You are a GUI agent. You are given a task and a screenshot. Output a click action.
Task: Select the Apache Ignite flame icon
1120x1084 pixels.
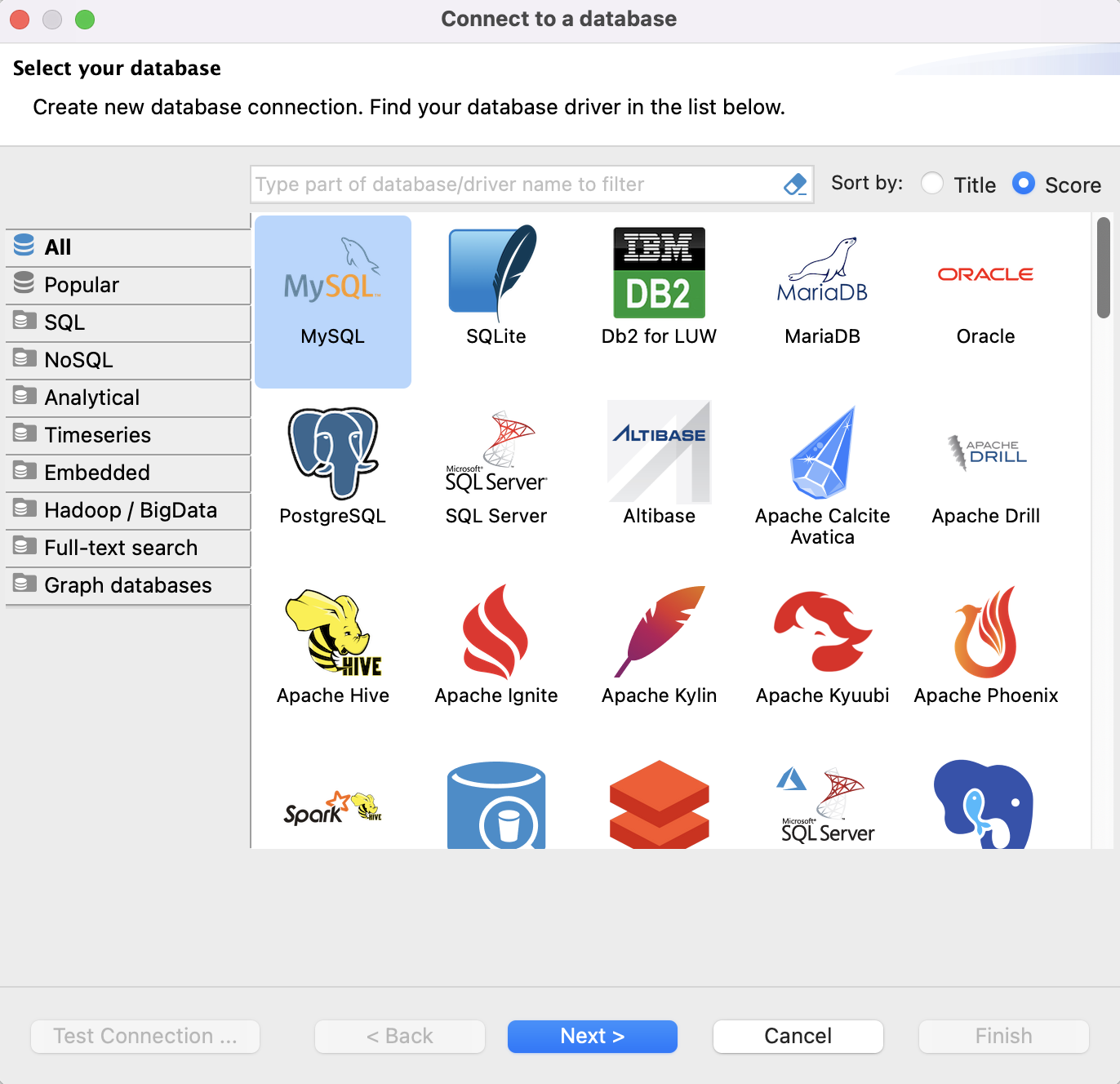[x=496, y=633]
